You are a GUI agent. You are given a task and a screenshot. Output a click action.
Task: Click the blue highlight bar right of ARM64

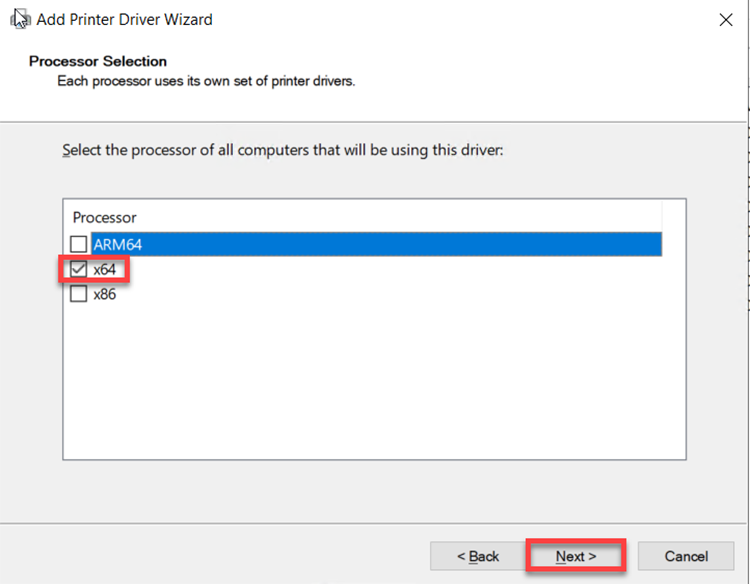pos(400,244)
